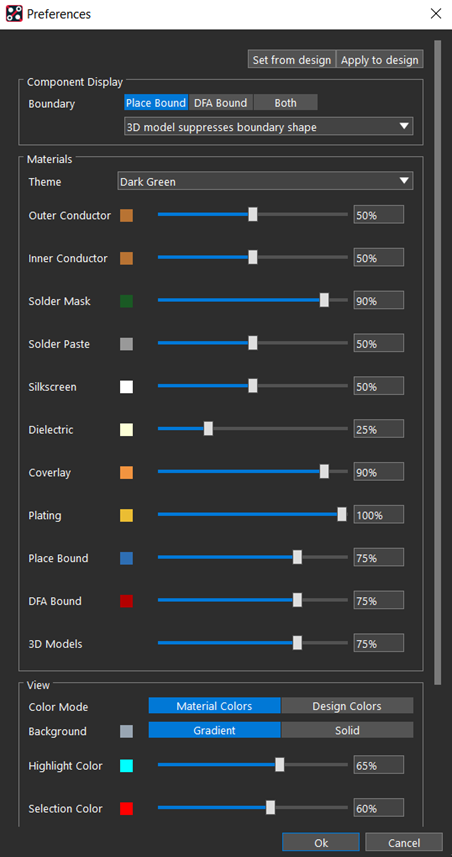Pick the Silkscreen white color swatch
The image size is (452, 857).
(126, 387)
